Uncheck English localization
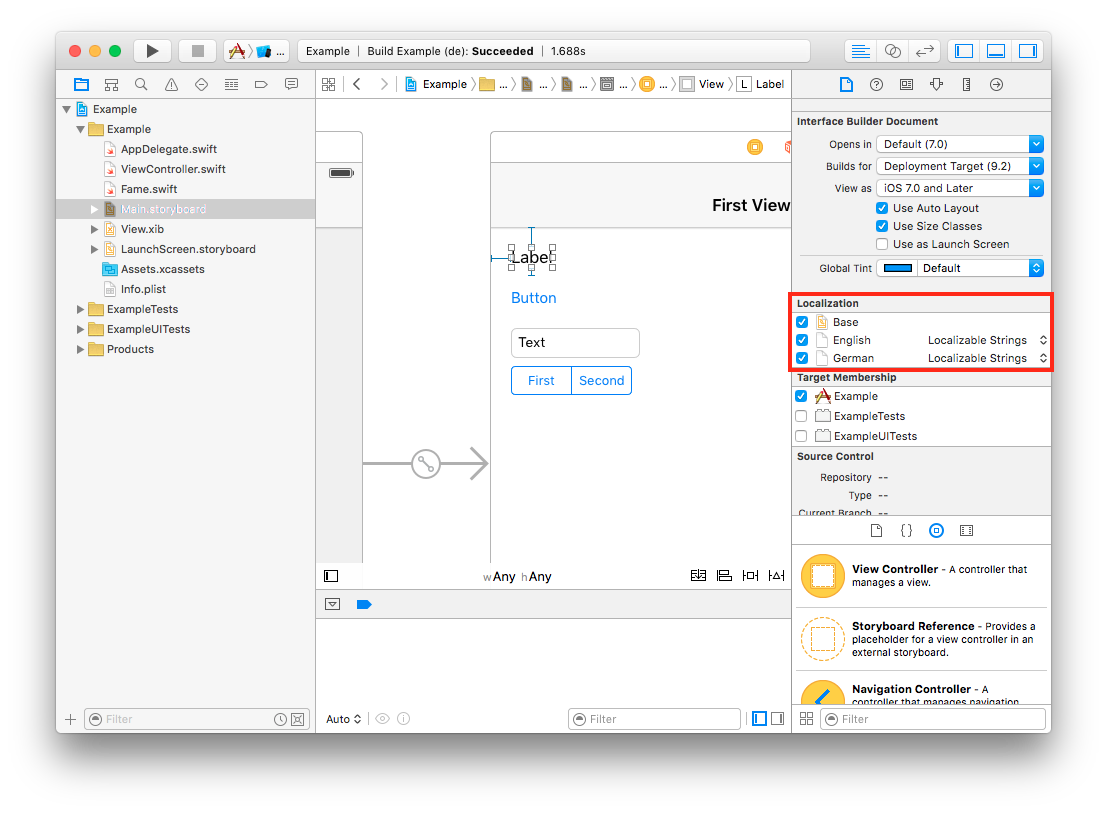Image resolution: width=1107 pixels, height=813 pixels. coord(802,340)
